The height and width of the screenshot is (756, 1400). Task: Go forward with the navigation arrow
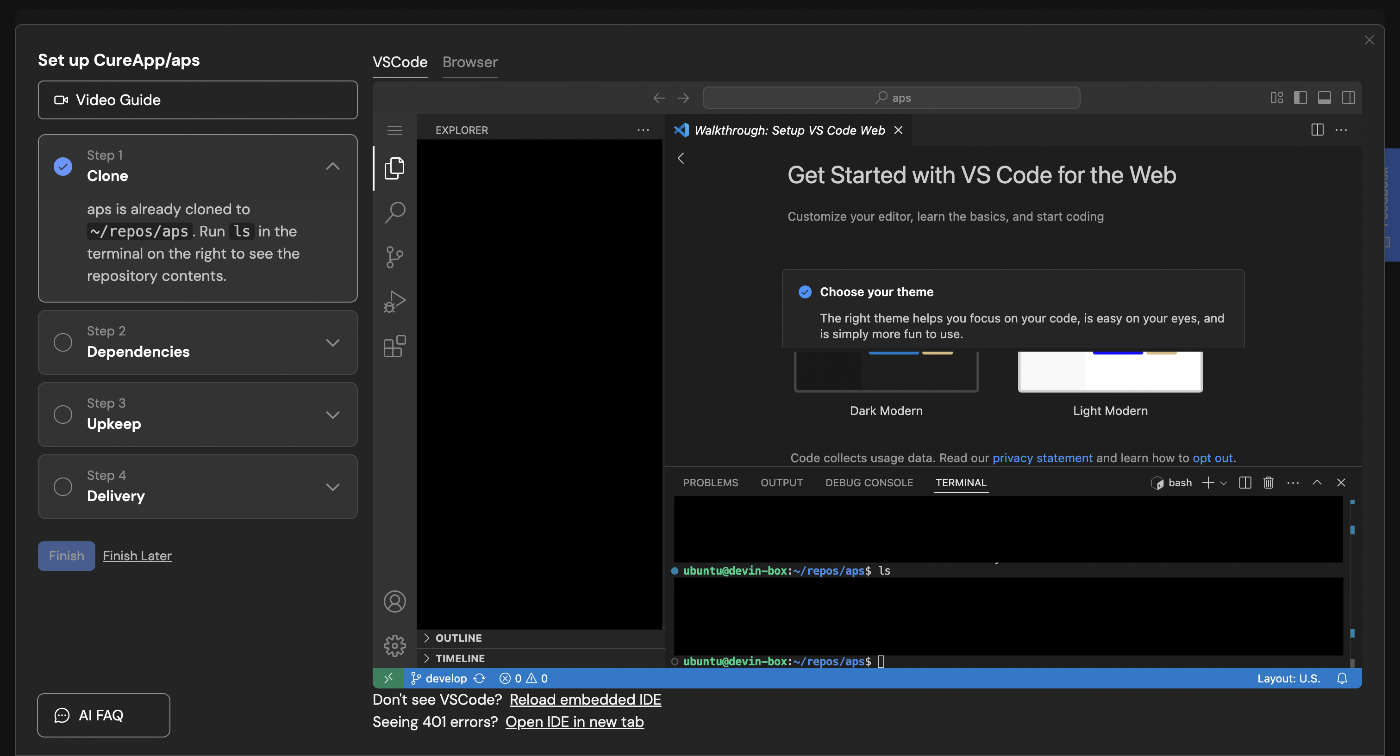tap(684, 98)
